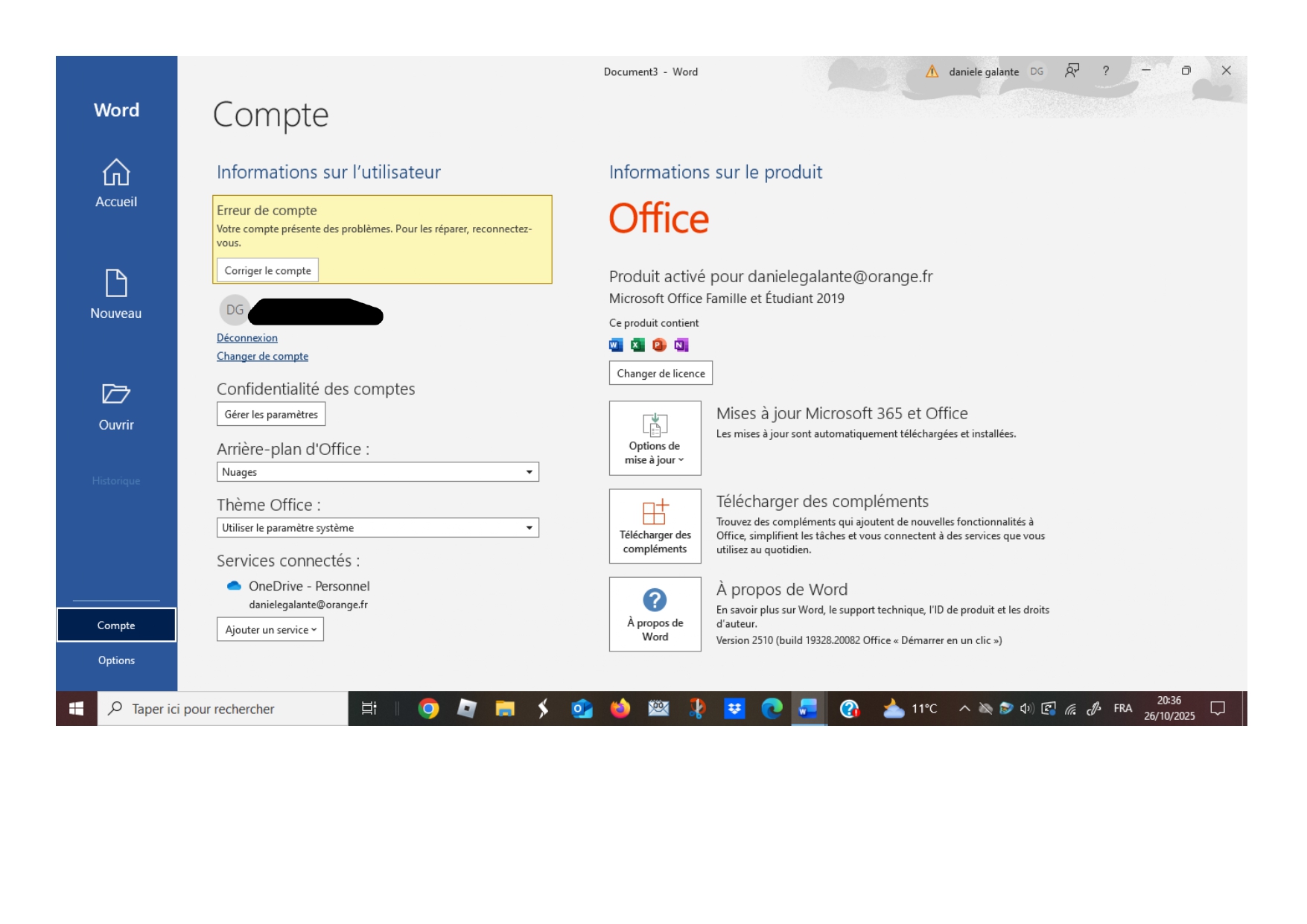Click the account warning triangle icon

932,71
